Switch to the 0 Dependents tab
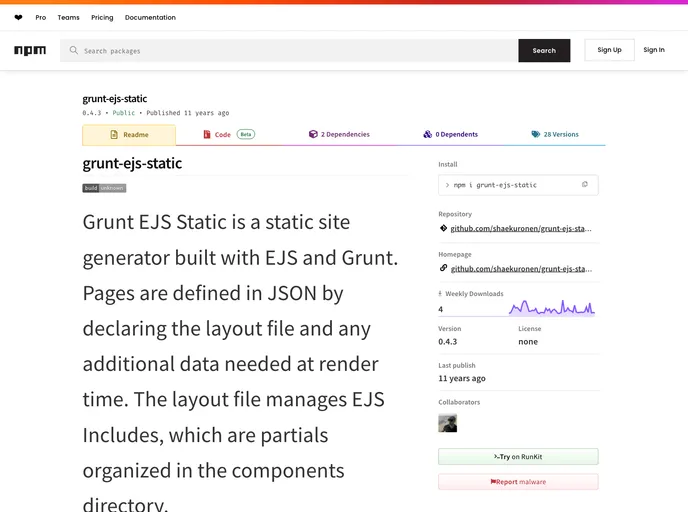Image resolution: width=688 pixels, height=512 pixels. click(451, 134)
